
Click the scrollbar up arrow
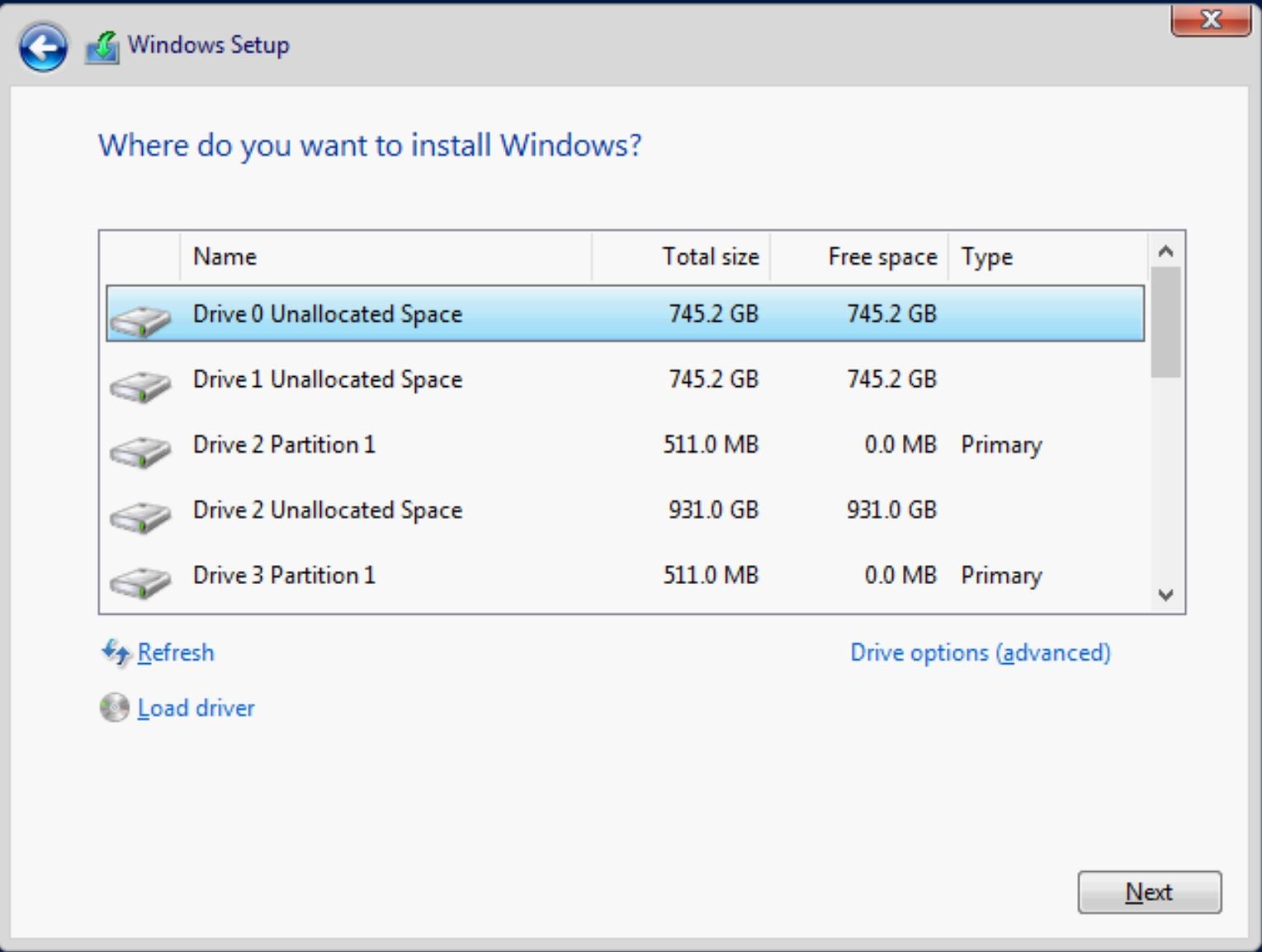pyautogui.click(x=1166, y=250)
